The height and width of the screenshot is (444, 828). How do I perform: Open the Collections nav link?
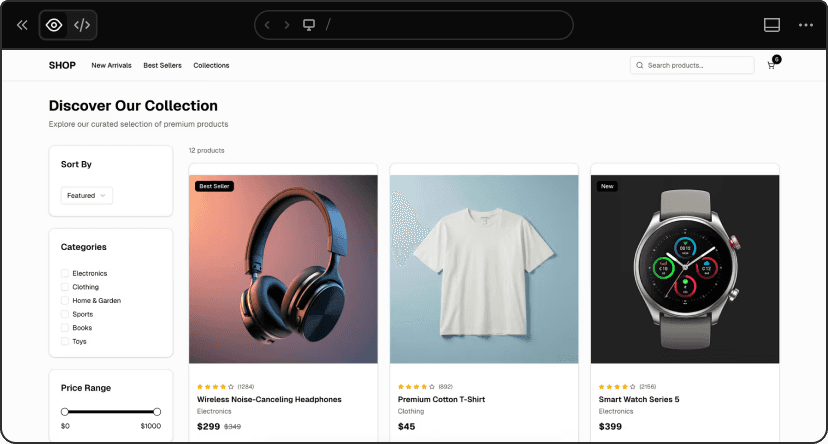[x=211, y=66]
